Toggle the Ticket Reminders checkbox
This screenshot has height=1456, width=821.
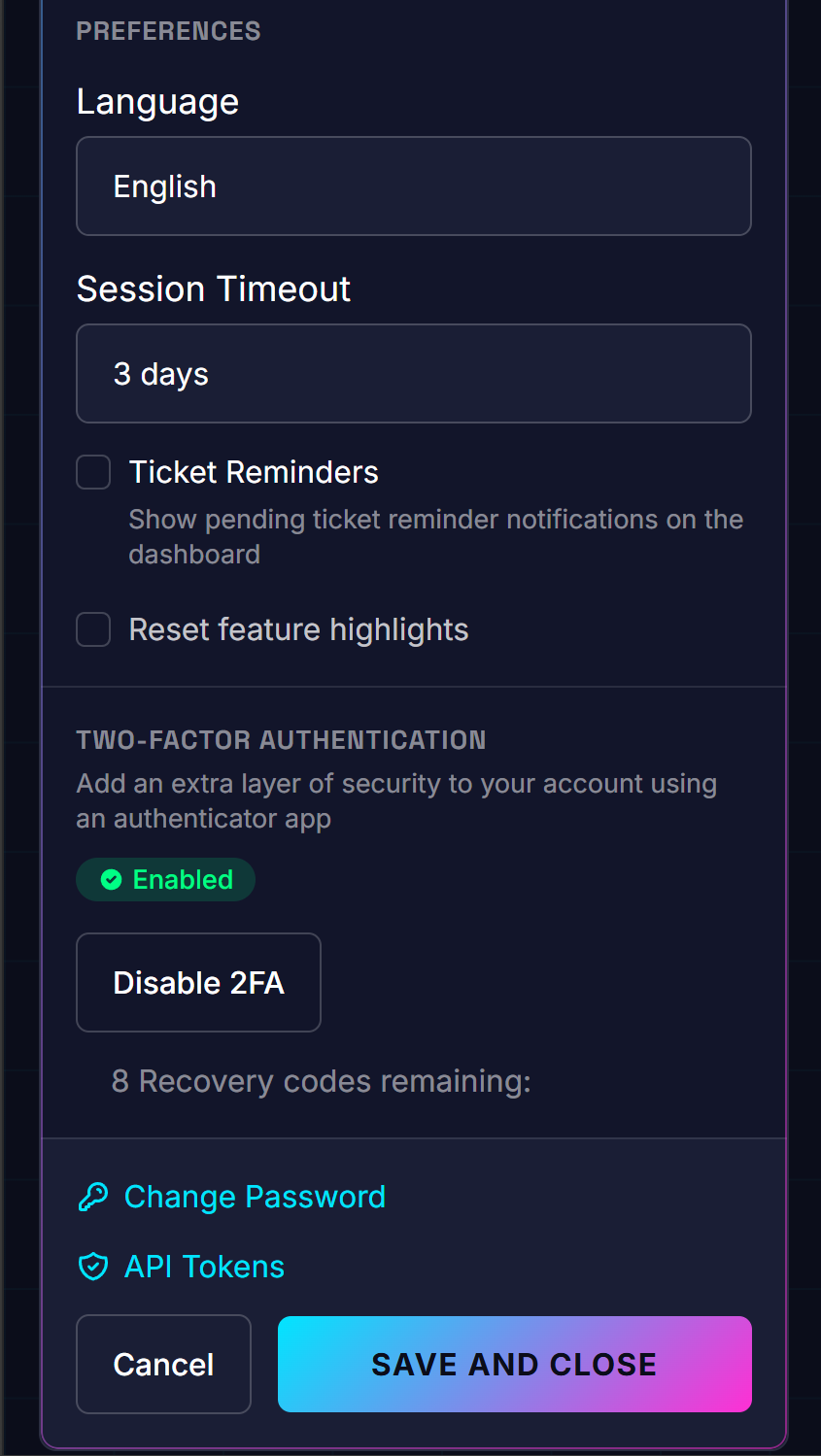[x=93, y=473]
